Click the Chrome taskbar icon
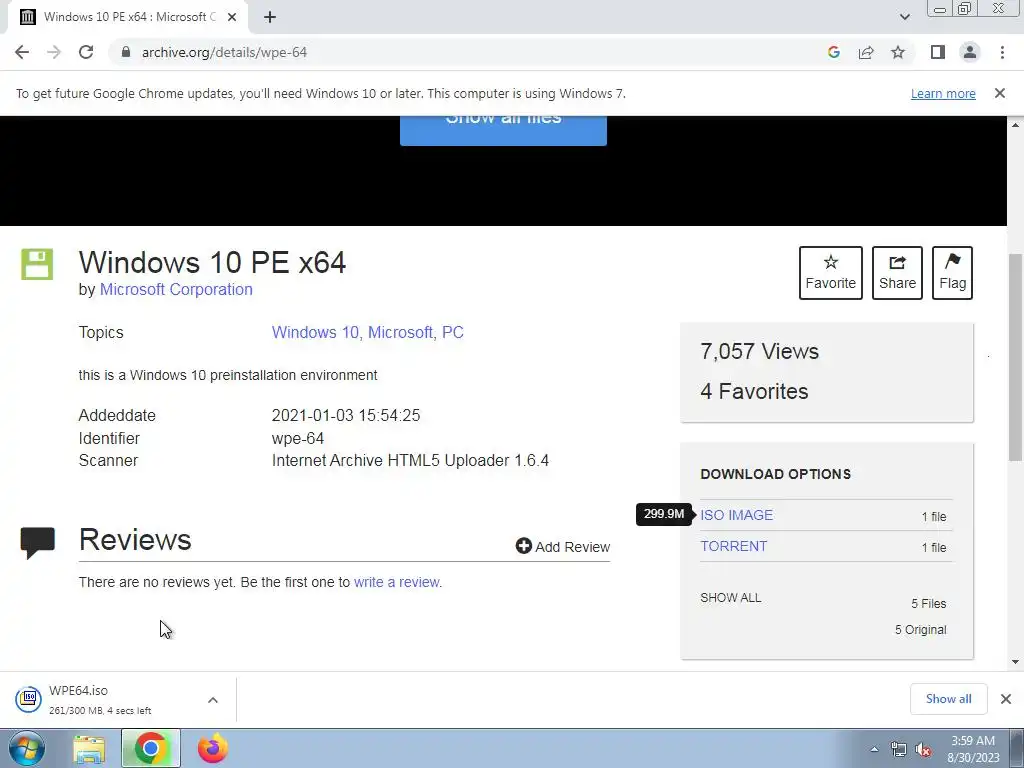This screenshot has height=768, width=1024. point(150,748)
